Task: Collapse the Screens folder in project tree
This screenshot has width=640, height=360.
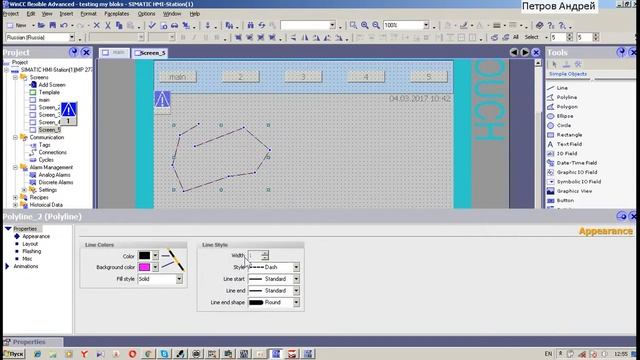Action: tap(15, 77)
